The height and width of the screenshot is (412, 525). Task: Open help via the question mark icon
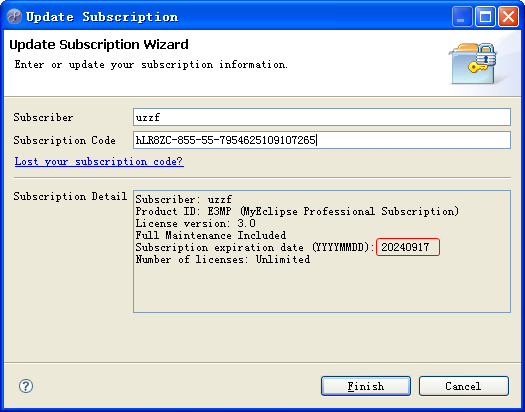(26, 386)
